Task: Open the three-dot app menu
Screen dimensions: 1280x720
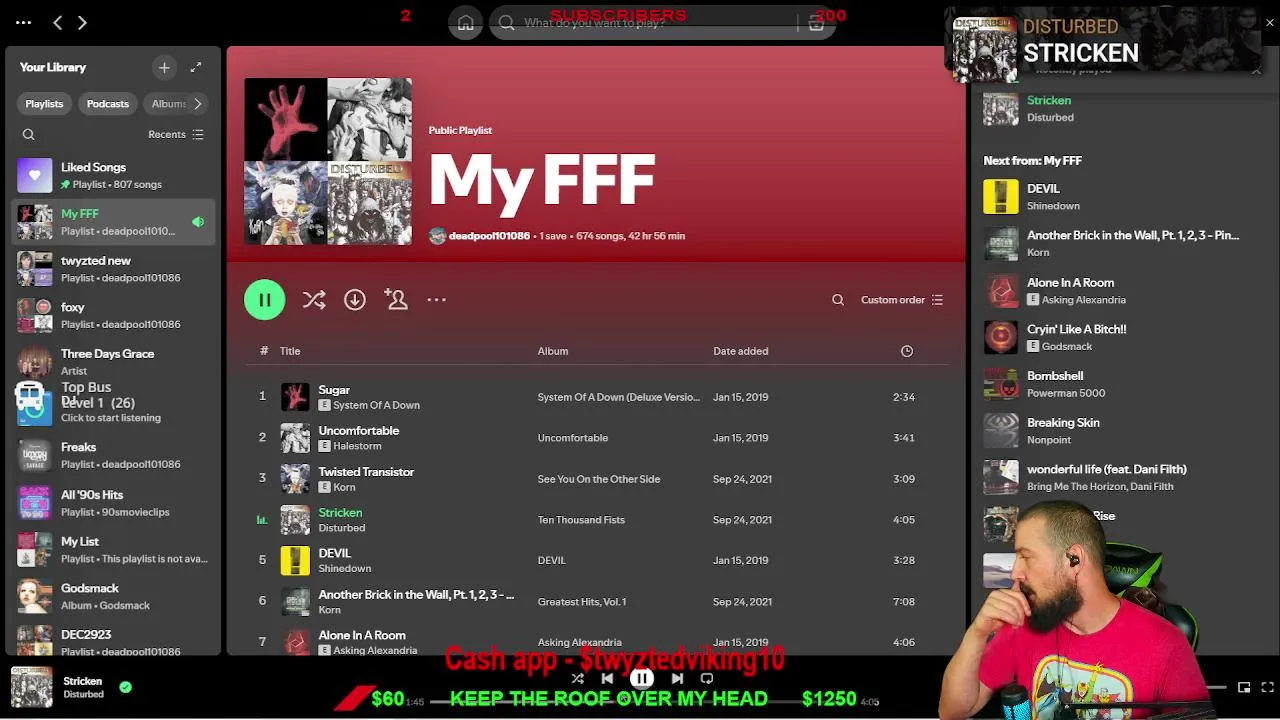Action: tap(23, 22)
